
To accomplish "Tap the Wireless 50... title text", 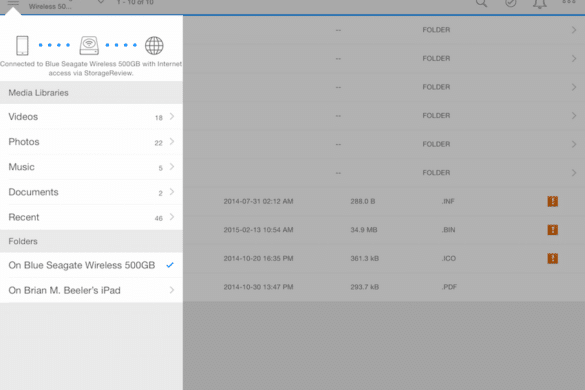I will (x=50, y=6).
